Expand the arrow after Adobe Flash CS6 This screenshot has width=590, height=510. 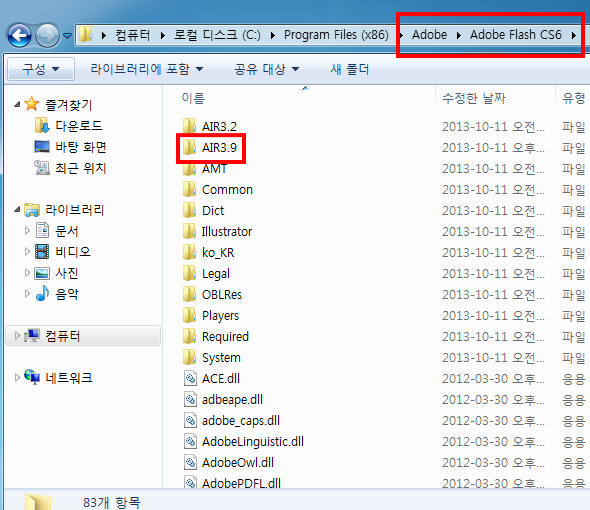pyautogui.click(x=573, y=35)
